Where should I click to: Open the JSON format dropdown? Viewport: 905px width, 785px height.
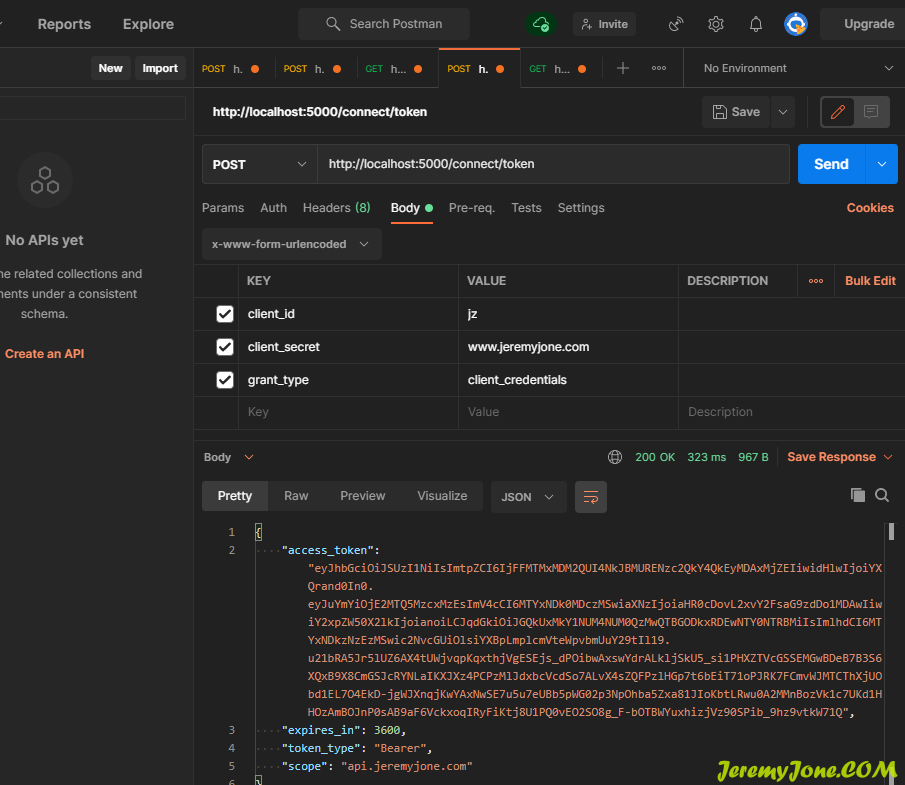[528, 497]
